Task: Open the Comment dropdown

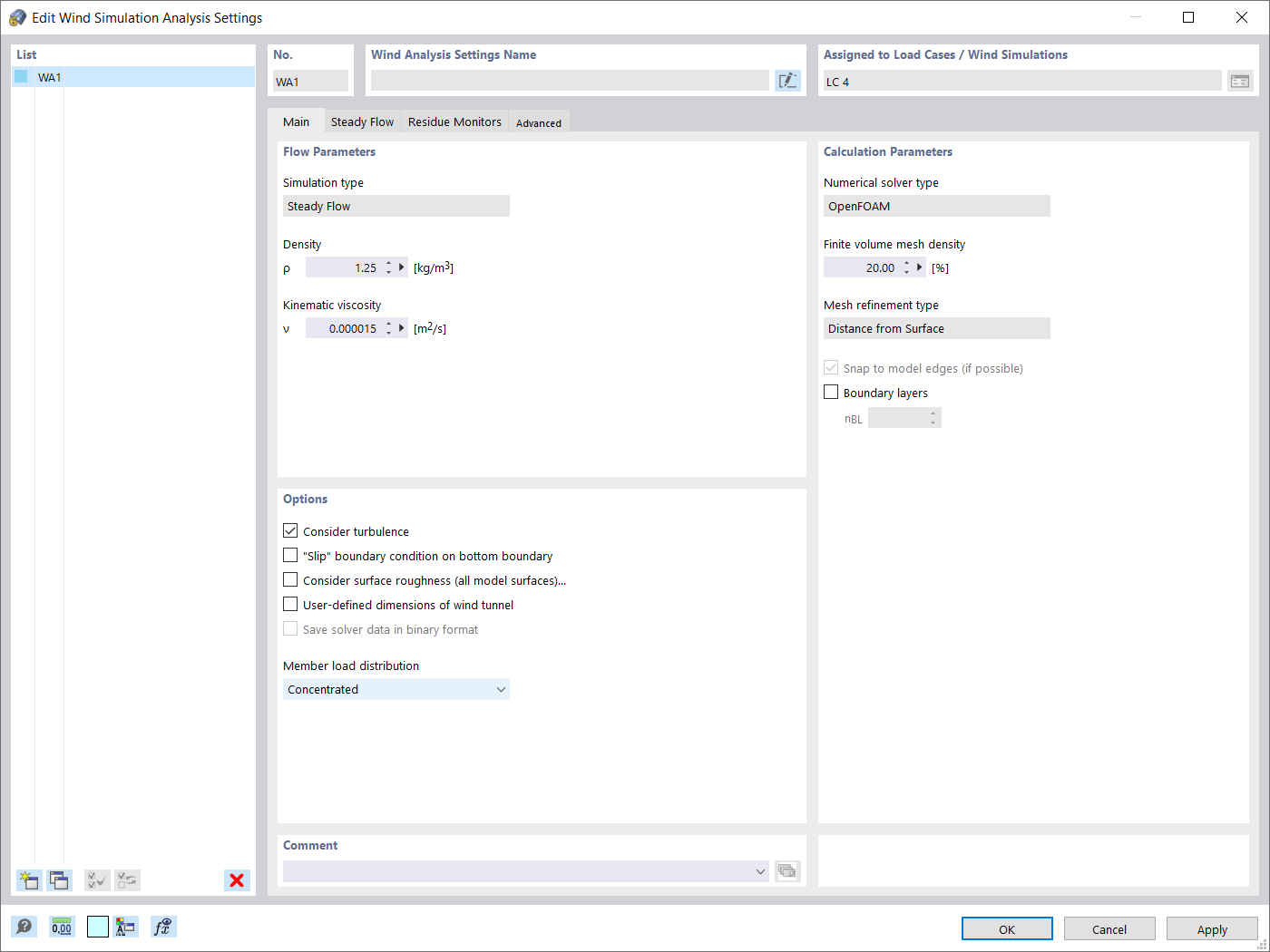Action: coord(526,871)
